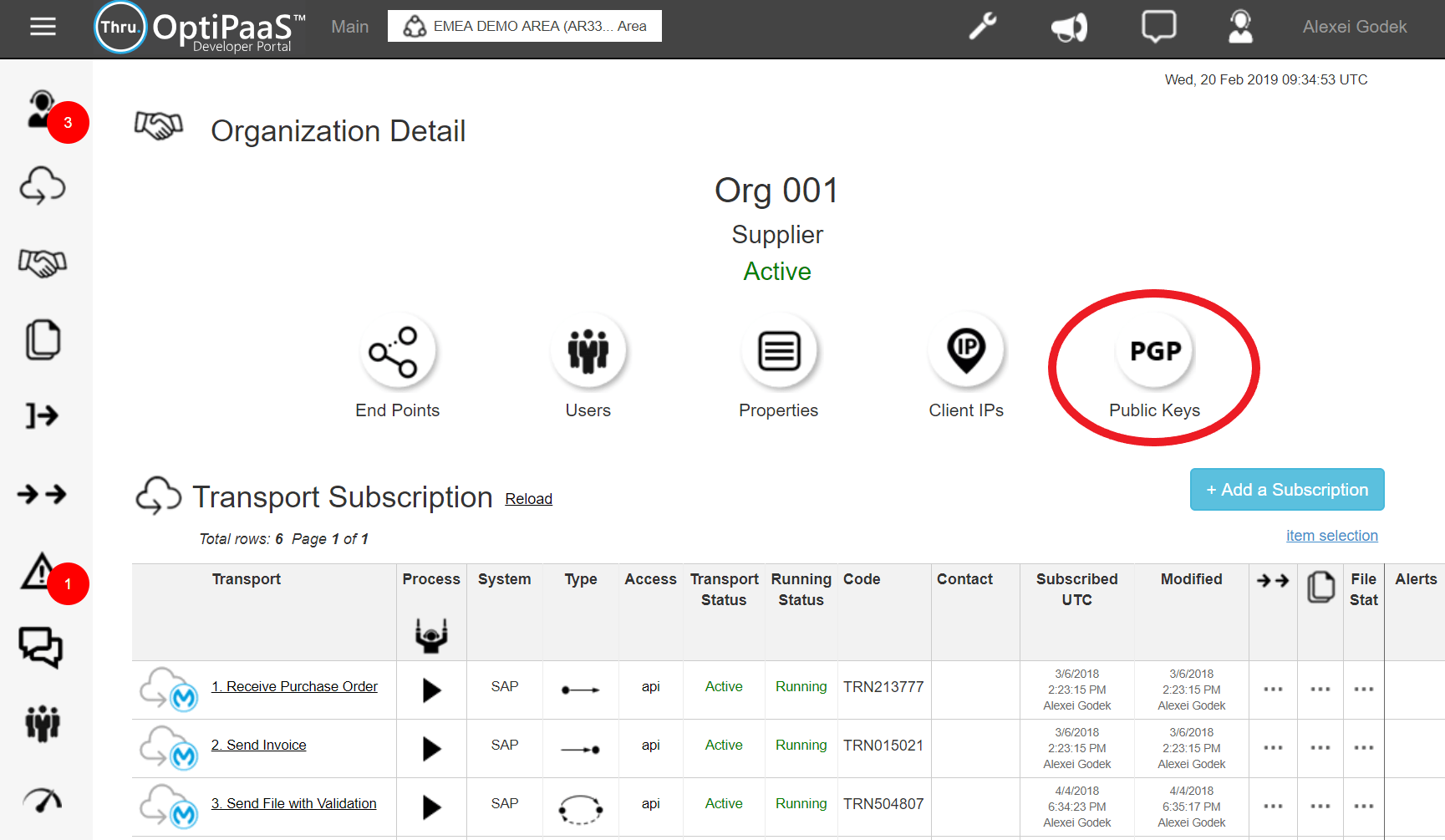
Task: Open the Users section for Org 001
Action: [588, 368]
